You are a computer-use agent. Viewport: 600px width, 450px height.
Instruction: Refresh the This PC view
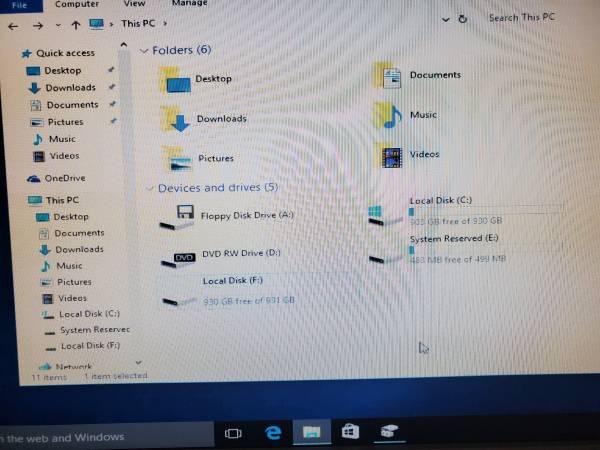coord(462,19)
